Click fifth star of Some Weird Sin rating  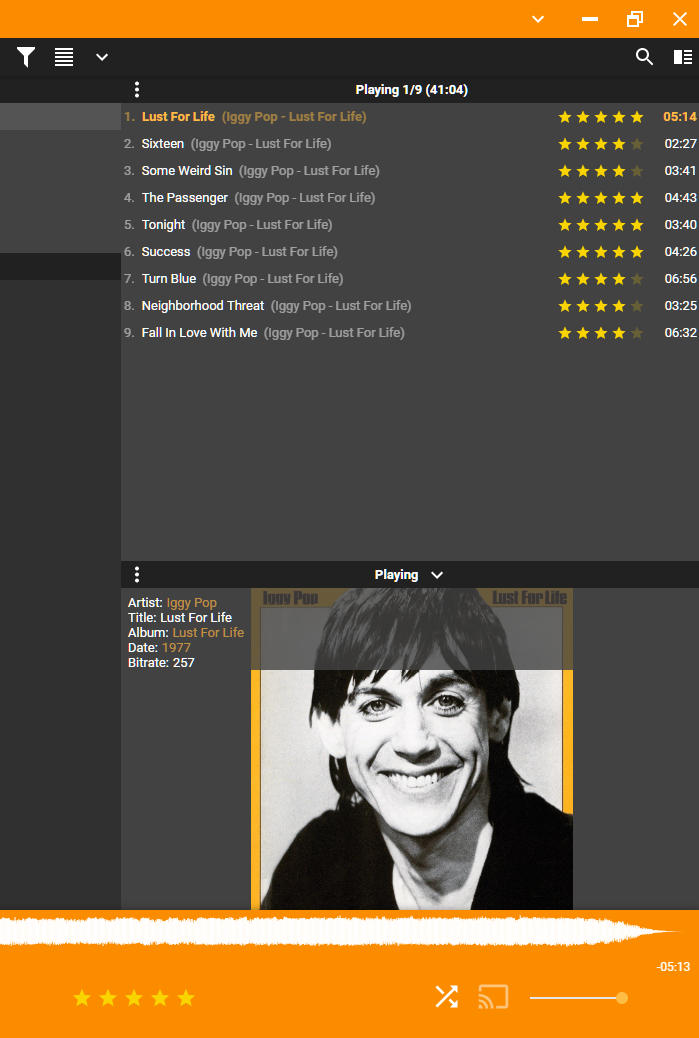(x=637, y=171)
